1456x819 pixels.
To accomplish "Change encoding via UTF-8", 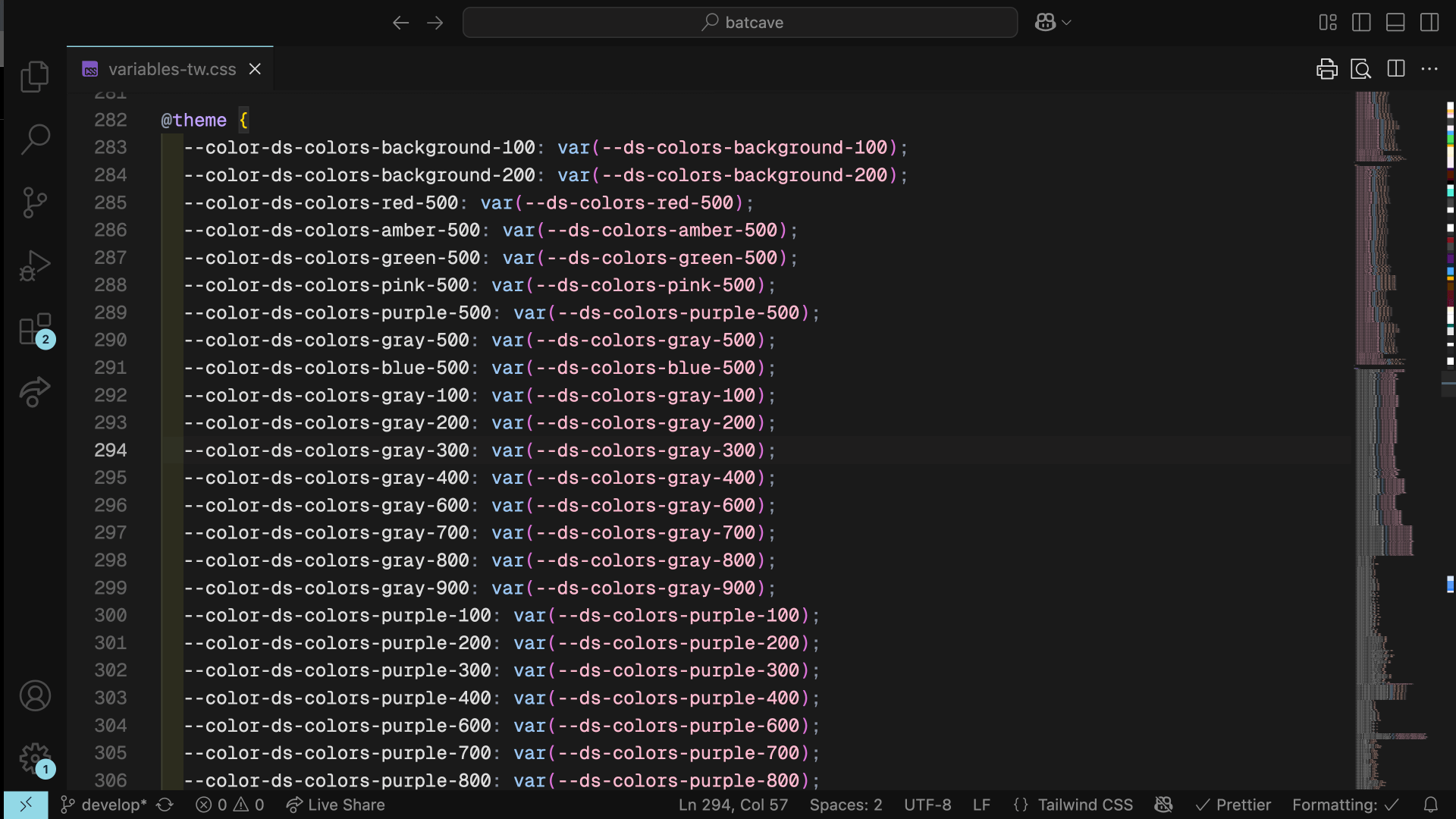I will pyautogui.click(x=927, y=805).
